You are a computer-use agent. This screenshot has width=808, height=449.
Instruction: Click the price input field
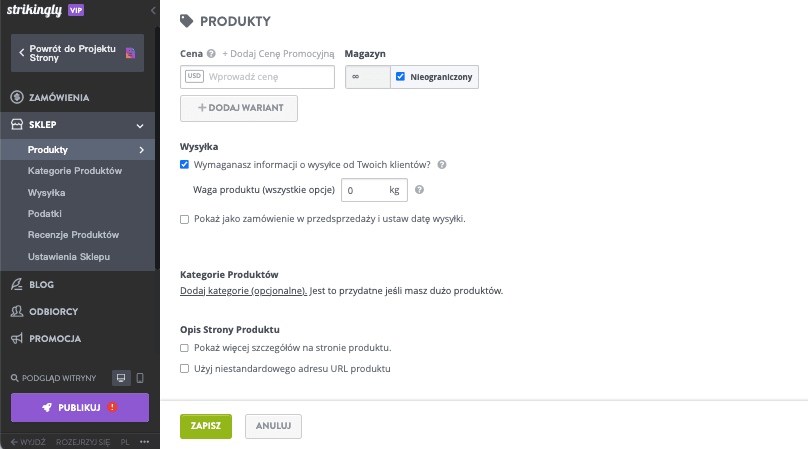257,77
